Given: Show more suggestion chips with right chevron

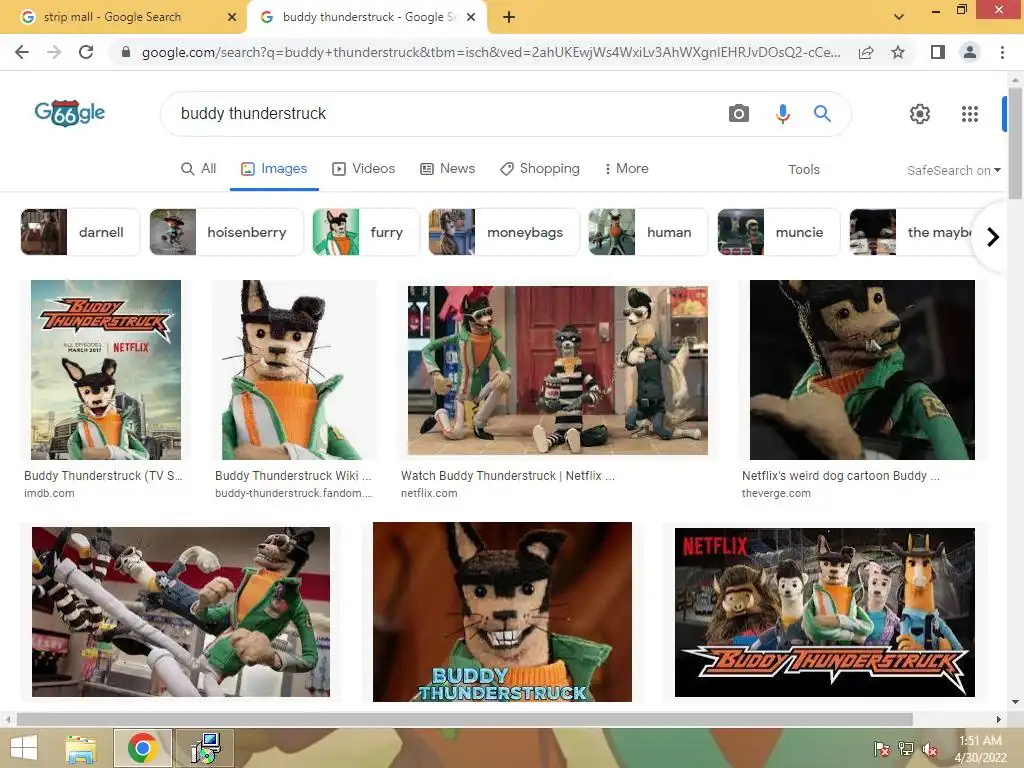Looking at the screenshot, I should point(993,236).
